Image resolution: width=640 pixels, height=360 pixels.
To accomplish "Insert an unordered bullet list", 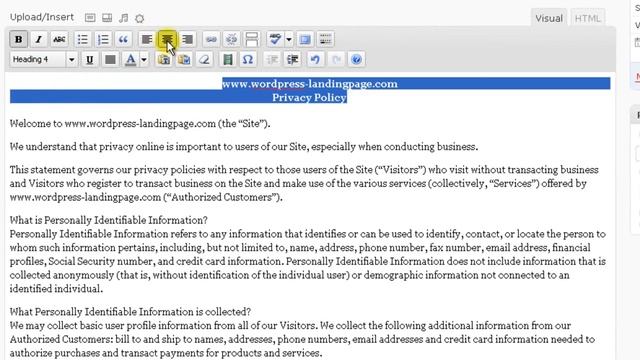I will (x=82, y=40).
